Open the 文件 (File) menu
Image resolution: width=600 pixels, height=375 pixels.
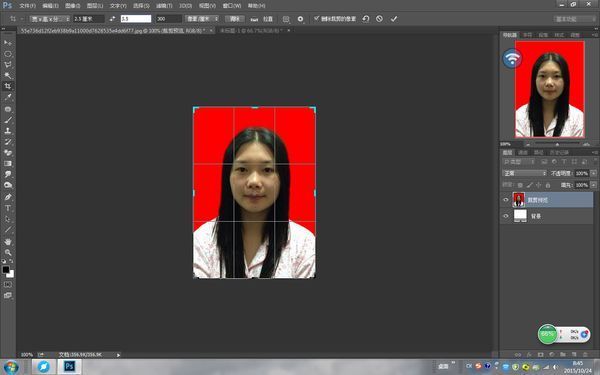click(x=27, y=6)
